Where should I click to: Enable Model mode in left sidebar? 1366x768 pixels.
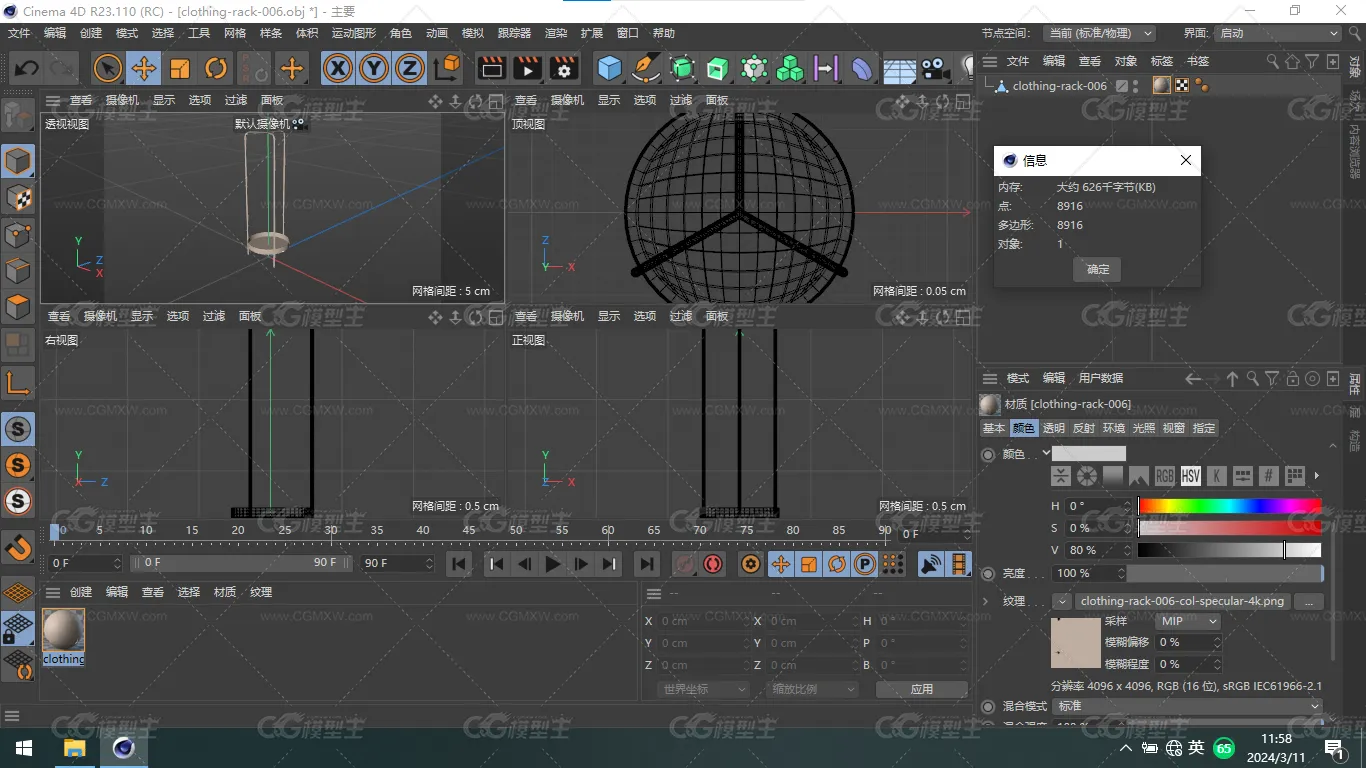pos(18,160)
